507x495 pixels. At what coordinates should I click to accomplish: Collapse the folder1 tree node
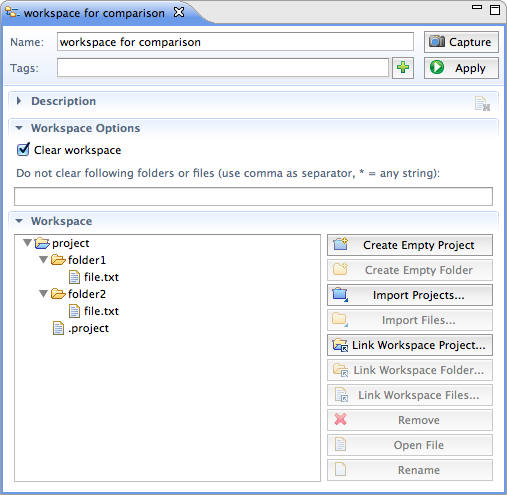click(x=43, y=260)
